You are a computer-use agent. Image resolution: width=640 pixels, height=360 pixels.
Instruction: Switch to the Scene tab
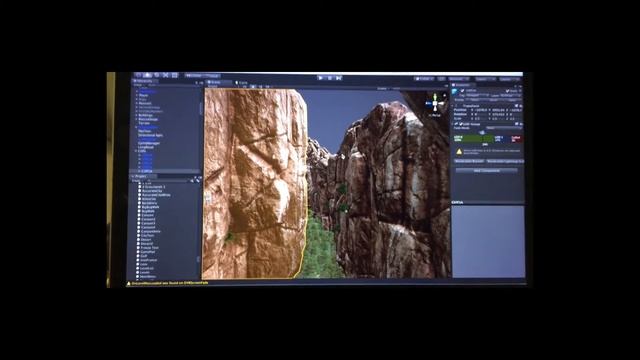pos(218,82)
